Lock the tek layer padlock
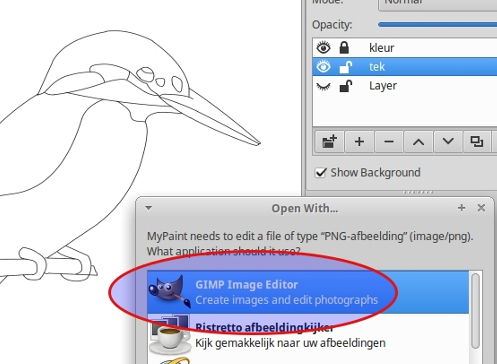This screenshot has width=497, height=364. (346, 67)
